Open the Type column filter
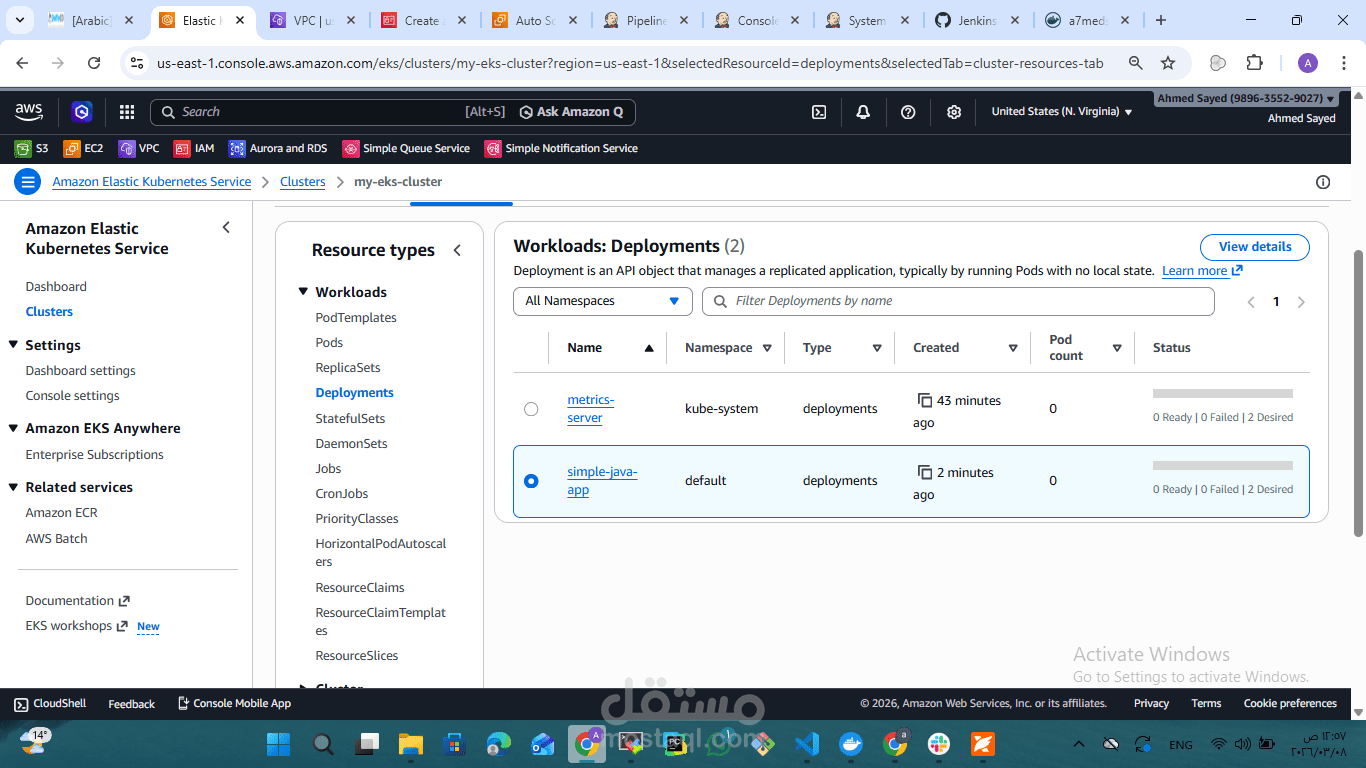This screenshot has height=768, width=1366. point(877,348)
